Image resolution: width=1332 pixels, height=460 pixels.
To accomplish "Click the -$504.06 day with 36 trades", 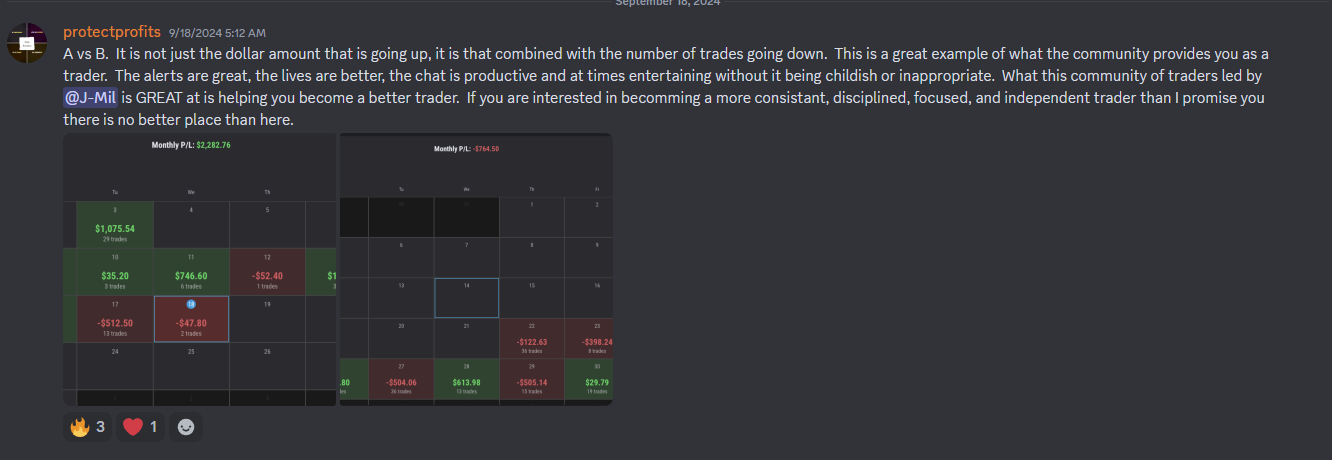I will (x=401, y=380).
